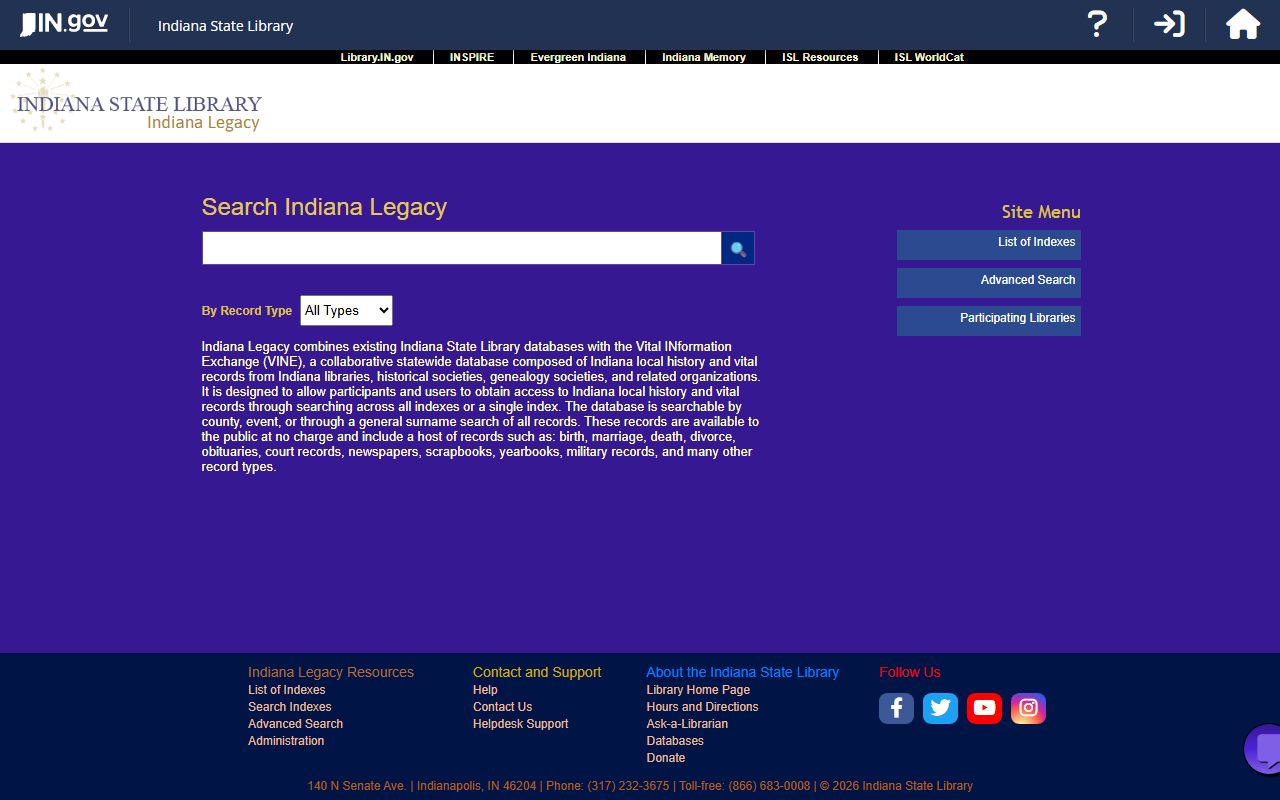Click the Contact and Support heading
Viewport: 1280px width, 800px height.
(x=537, y=672)
